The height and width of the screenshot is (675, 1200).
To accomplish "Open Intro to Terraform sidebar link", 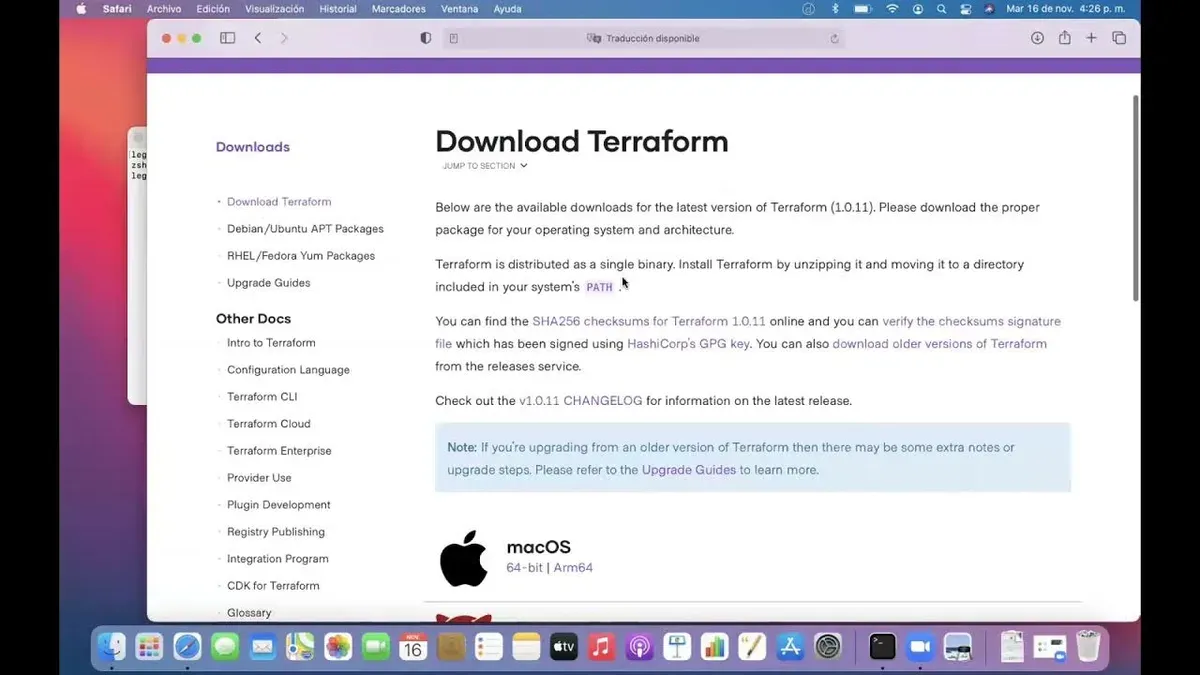I will pyautogui.click(x=271, y=343).
